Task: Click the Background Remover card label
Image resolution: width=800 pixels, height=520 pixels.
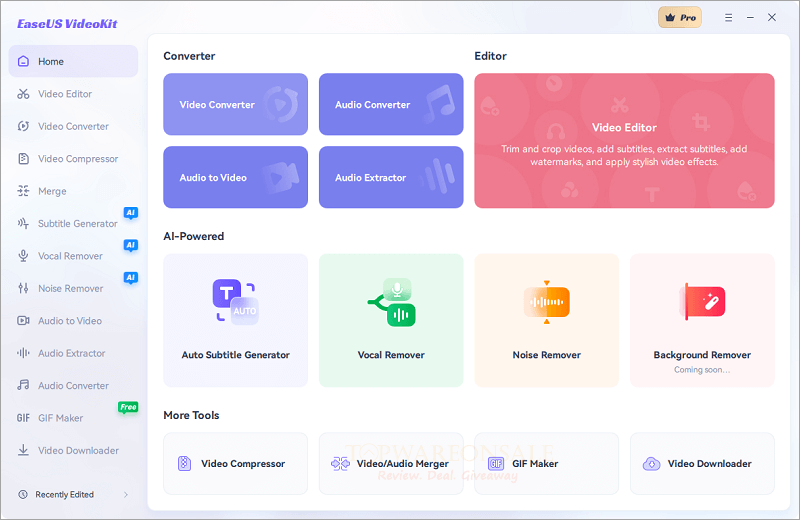Action: pos(702,355)
